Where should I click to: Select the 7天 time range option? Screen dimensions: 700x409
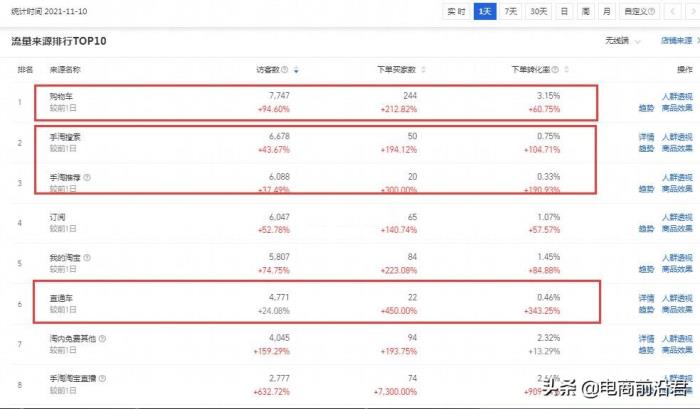511,11
